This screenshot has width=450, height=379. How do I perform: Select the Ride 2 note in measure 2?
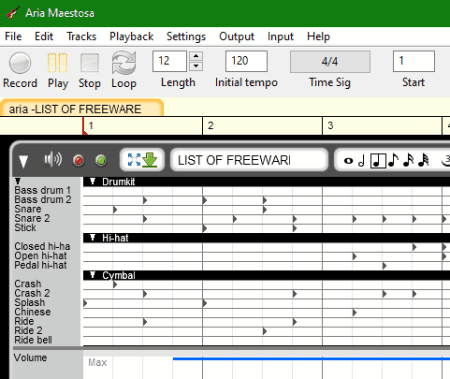[265, 331]
